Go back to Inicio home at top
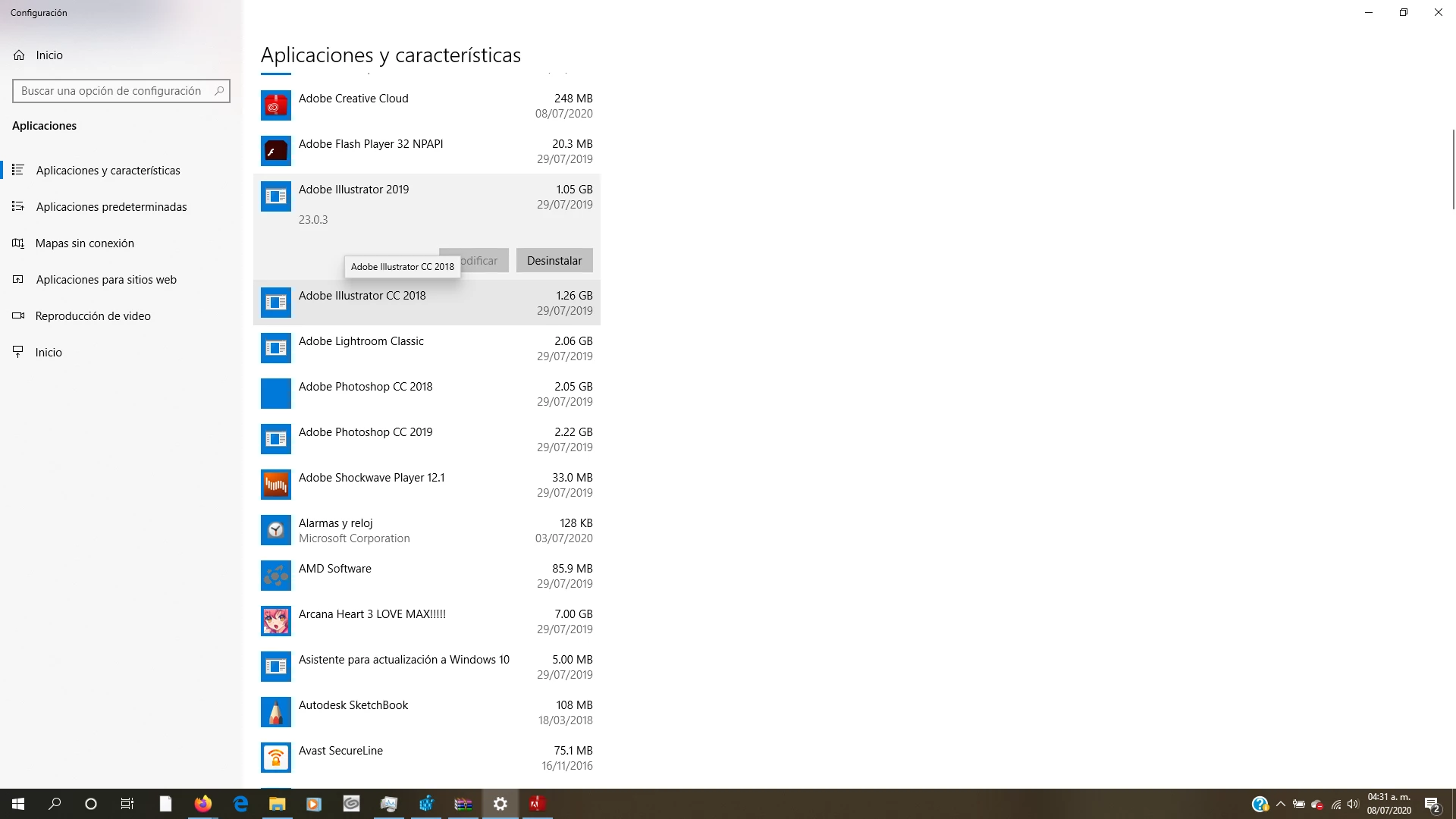 (x=49, y=55)
